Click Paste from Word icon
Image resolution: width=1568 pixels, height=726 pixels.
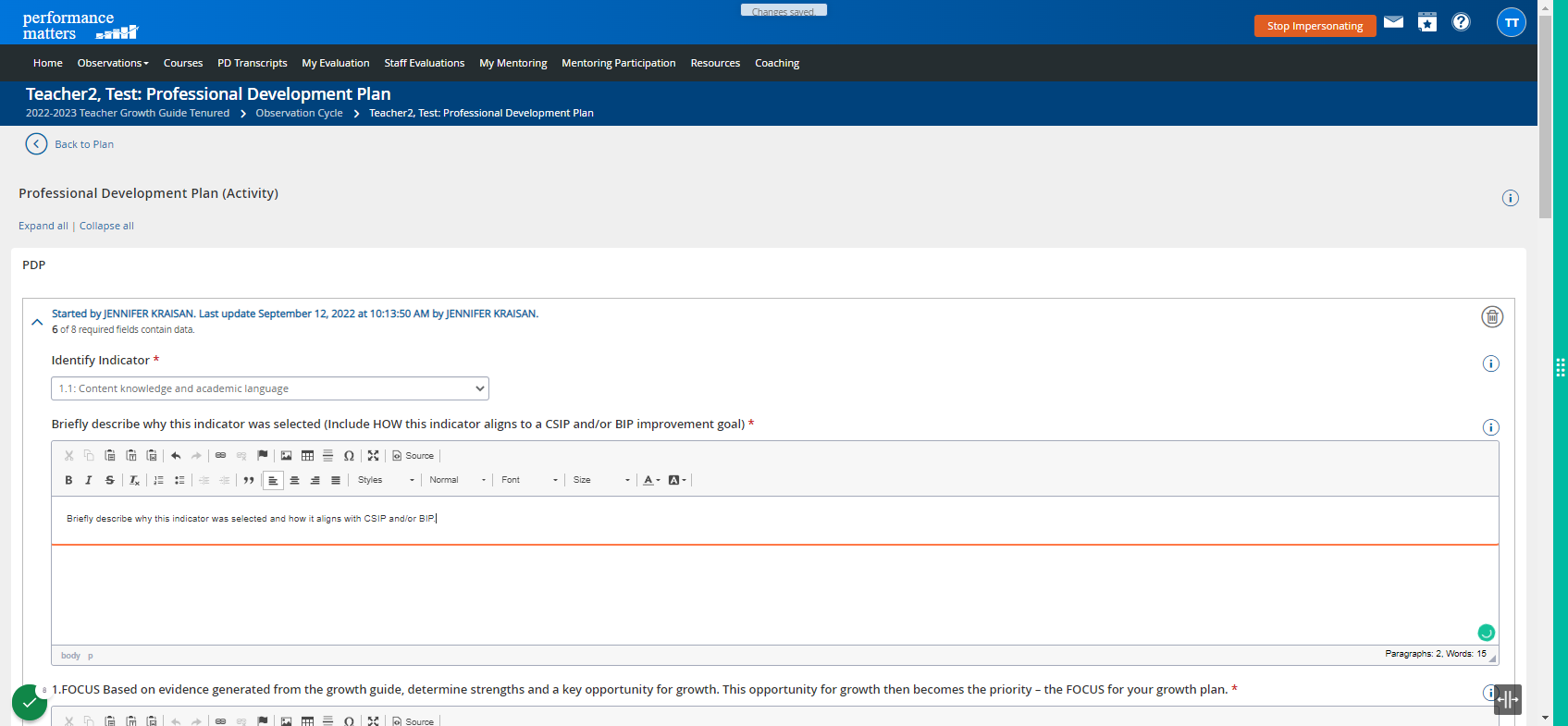[x=152, y=455]
